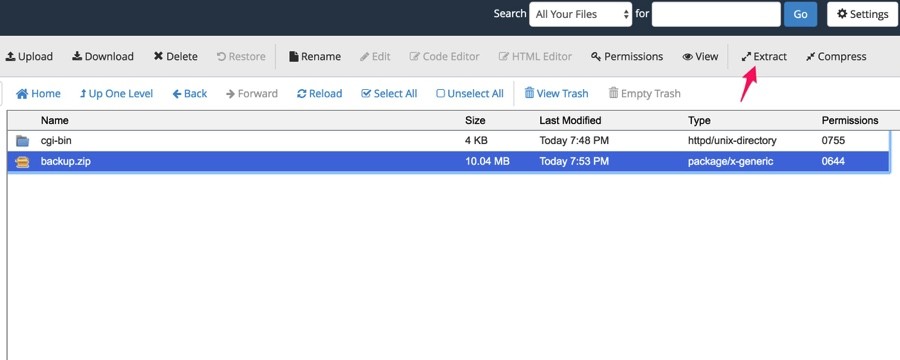This screenshot has height=360, width=900.
Task: Open the Settings button
Action: [x=863, y=14]
